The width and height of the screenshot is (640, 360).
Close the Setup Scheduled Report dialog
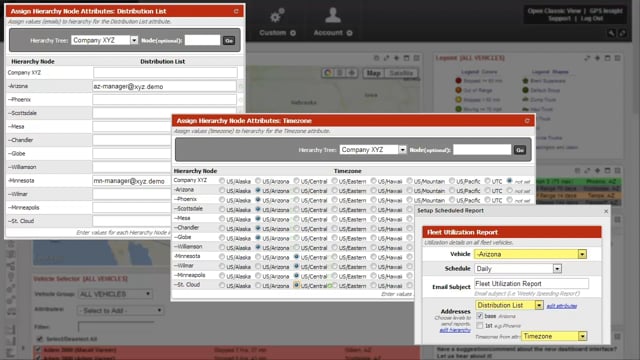click(x=606, y=211)
